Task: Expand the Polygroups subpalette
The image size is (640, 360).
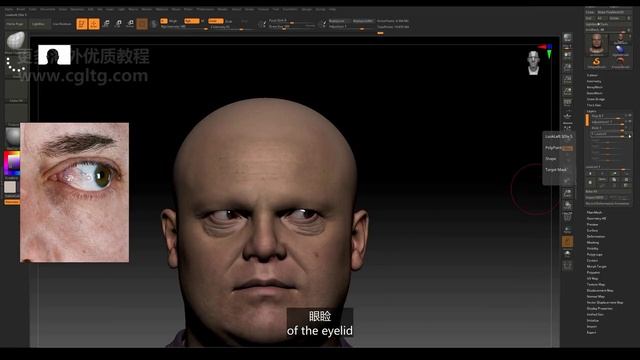Action: (x=595, y=254)
